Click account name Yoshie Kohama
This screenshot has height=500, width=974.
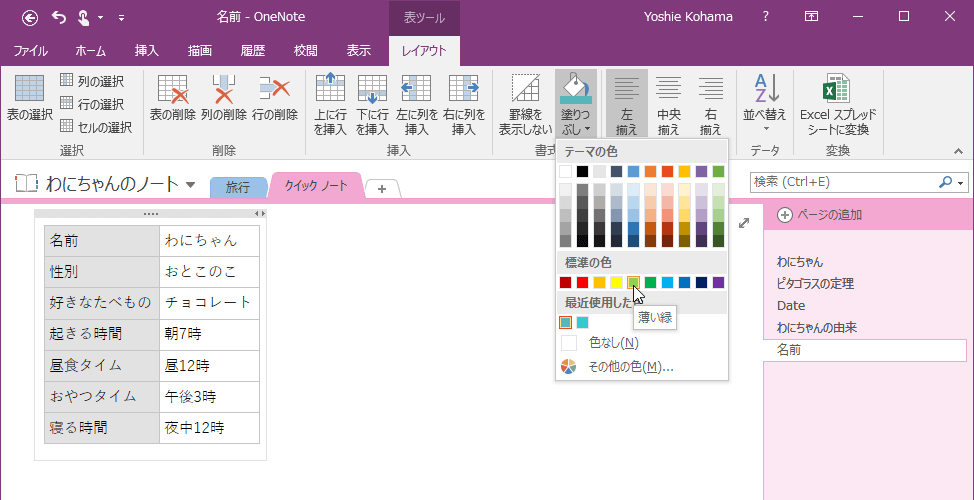[686, 17]
